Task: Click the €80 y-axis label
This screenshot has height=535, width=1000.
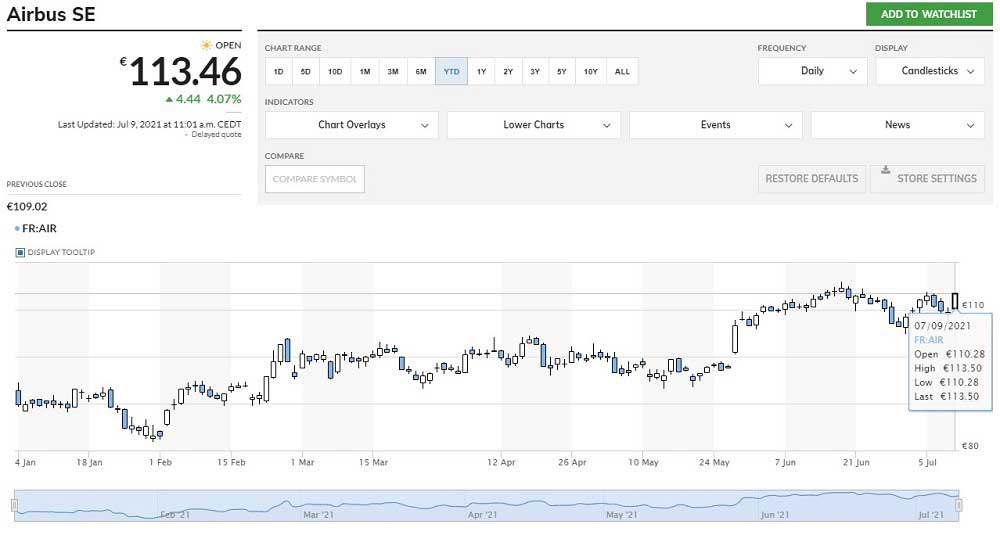Action: click(x=970, y=446)
